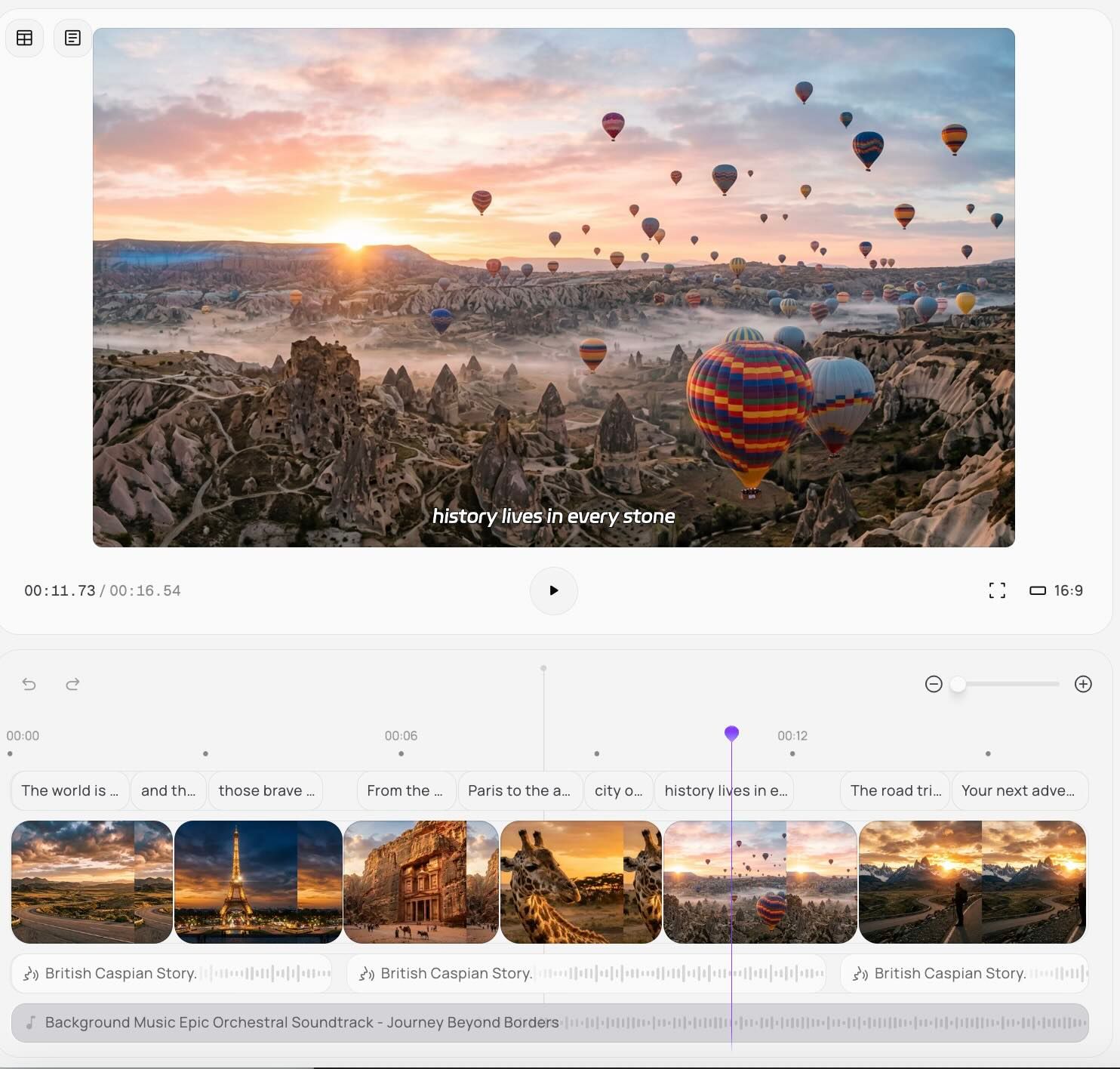Select the Eiffel Tower video clip
This screenshot has width=1120, height=1069.
[x=257, y=882]
